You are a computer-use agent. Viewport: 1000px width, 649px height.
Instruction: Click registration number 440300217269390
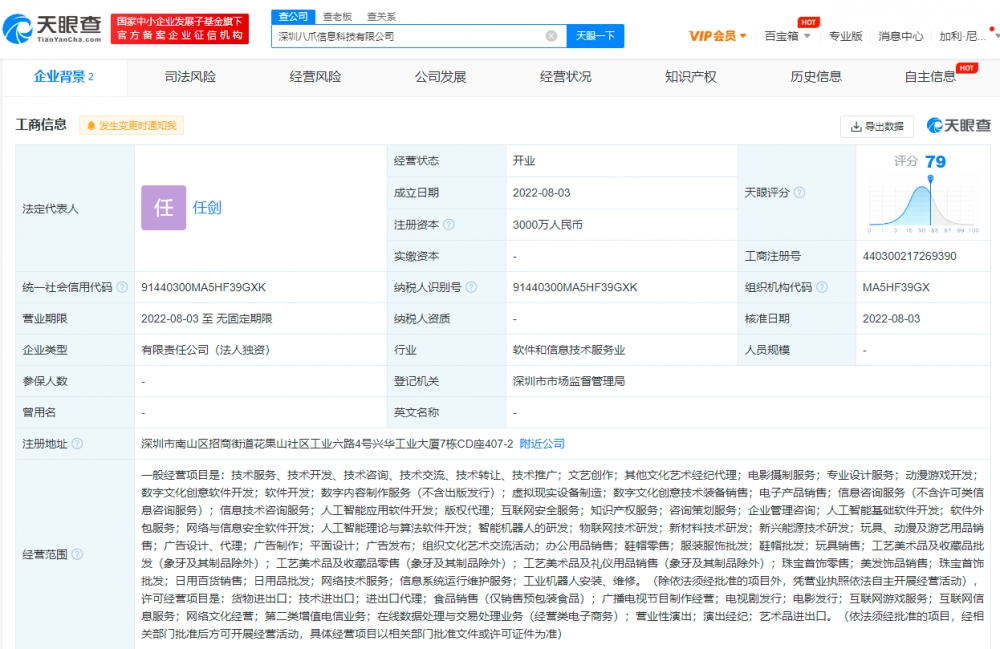pyautogui.click(x=909, y=256)
